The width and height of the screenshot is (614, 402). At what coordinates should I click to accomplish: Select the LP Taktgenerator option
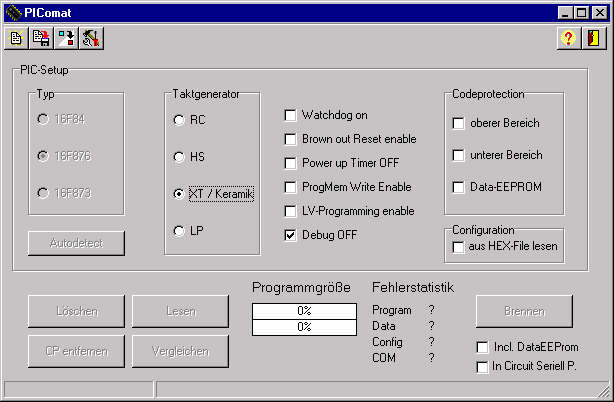click(179, 231)
